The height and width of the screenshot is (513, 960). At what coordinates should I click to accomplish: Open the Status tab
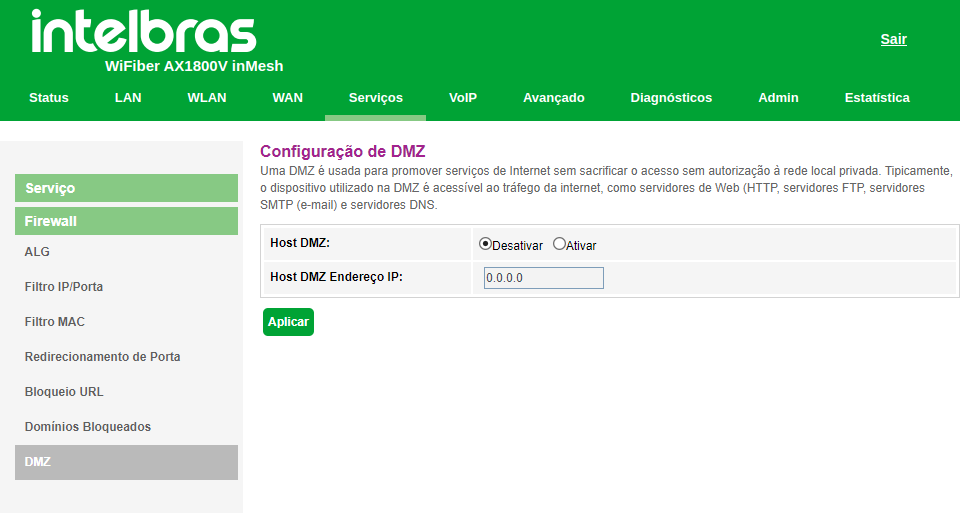(x=49, y=98)
